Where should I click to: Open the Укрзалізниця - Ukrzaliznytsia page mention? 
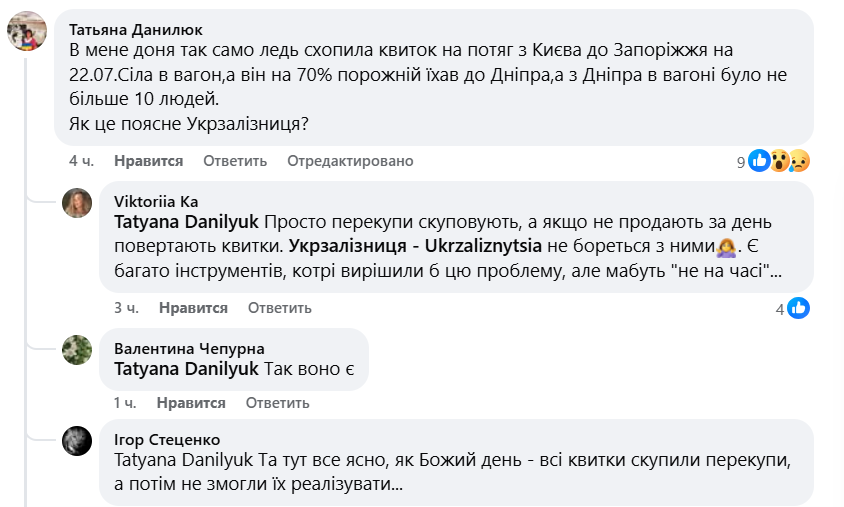click(418, 244)
